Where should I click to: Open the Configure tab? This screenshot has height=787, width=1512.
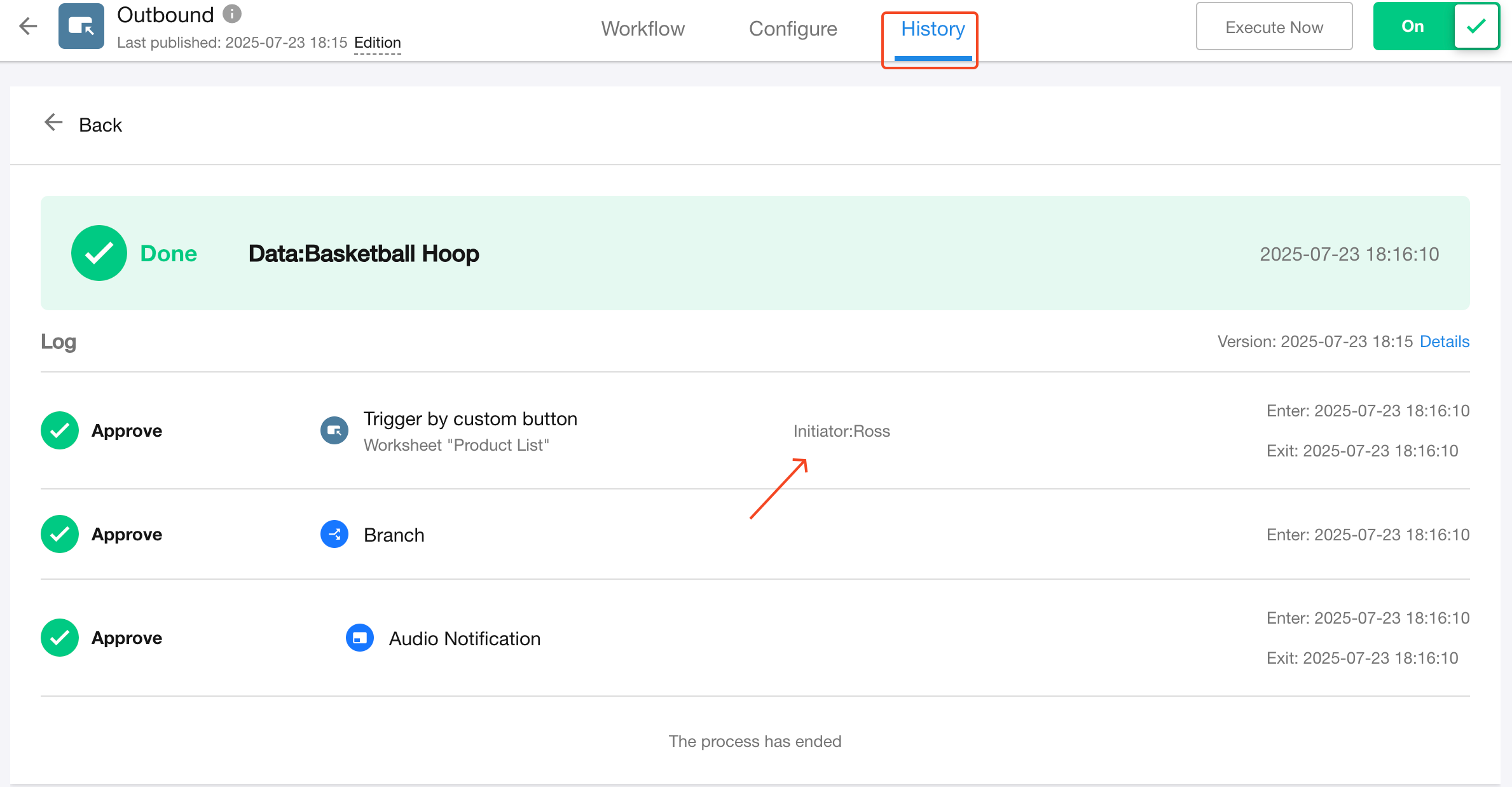point(793,29)
